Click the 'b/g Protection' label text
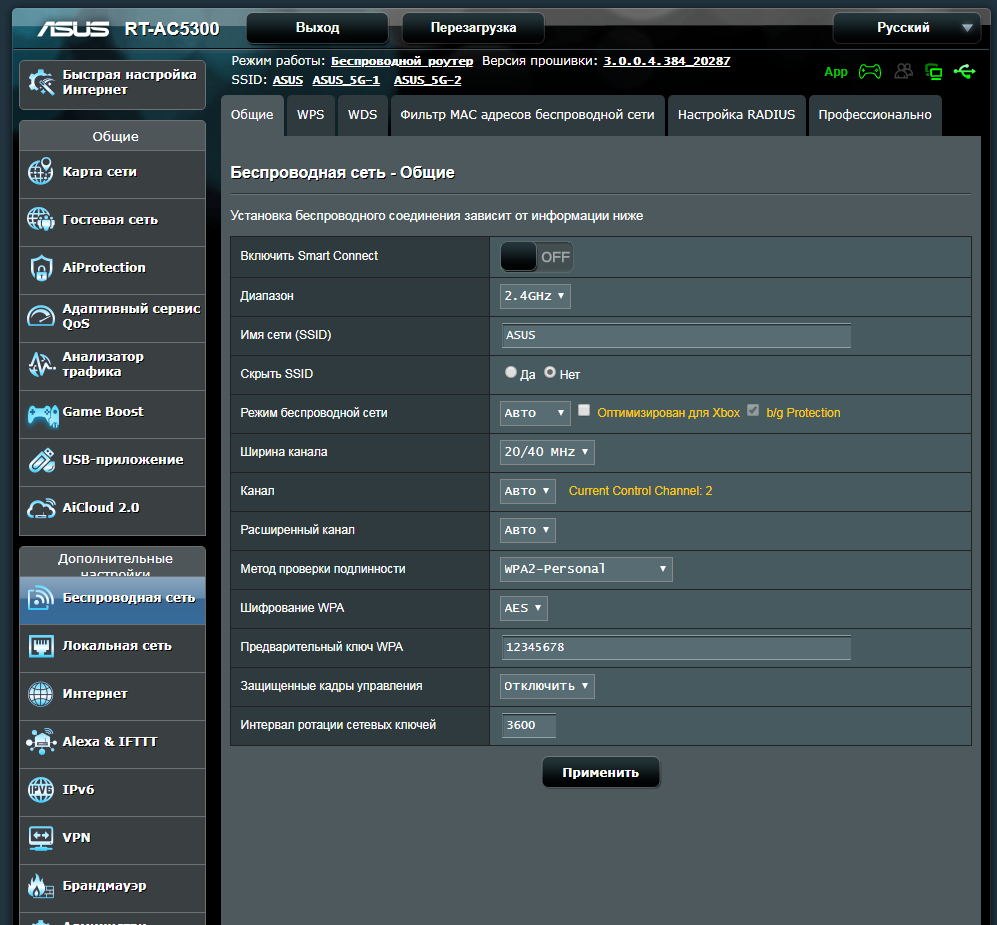This screenshot has height=925, width=997. (x=803, y=413)
